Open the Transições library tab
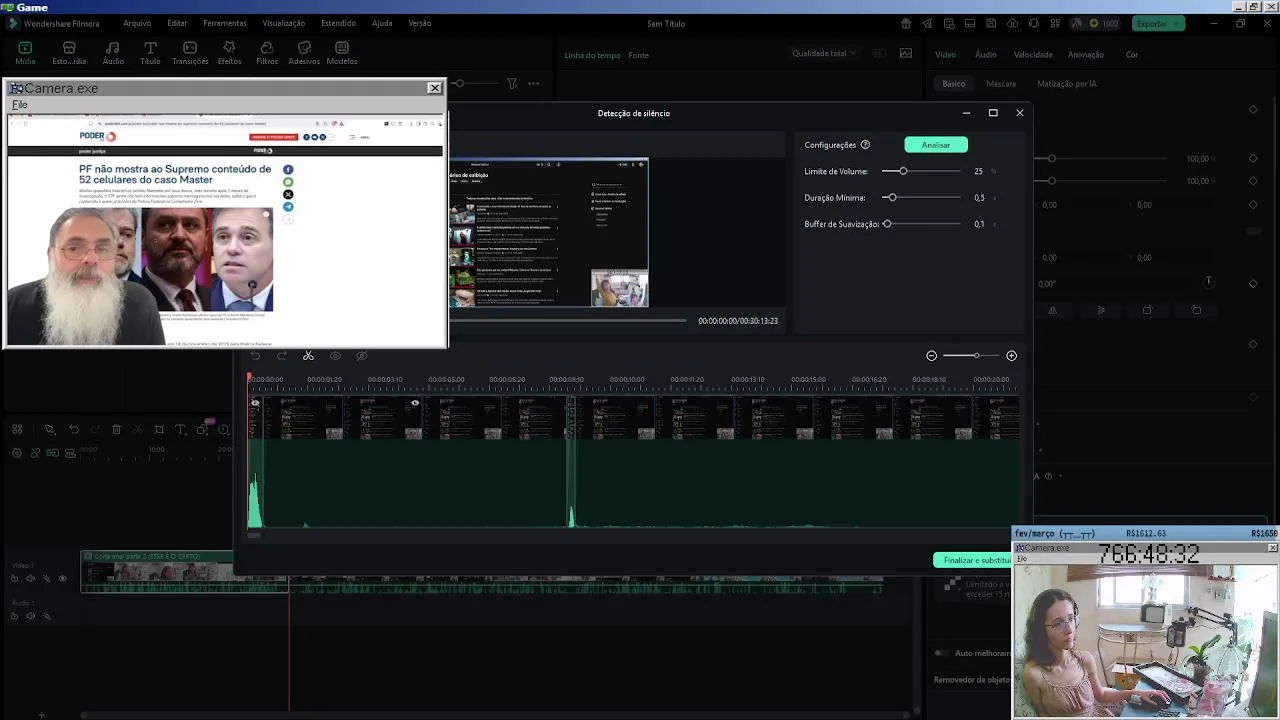This screenshot has width=1280, height=720. 190,53
